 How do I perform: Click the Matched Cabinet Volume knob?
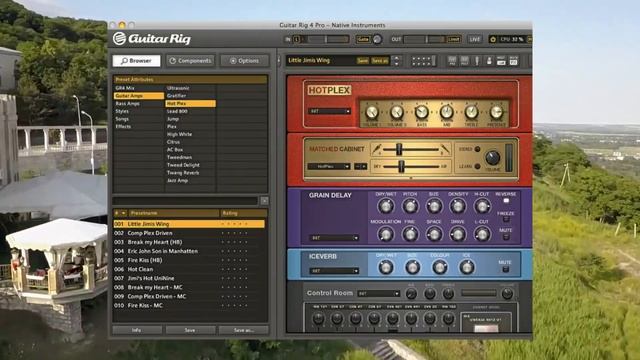click(x=493, y=157)
